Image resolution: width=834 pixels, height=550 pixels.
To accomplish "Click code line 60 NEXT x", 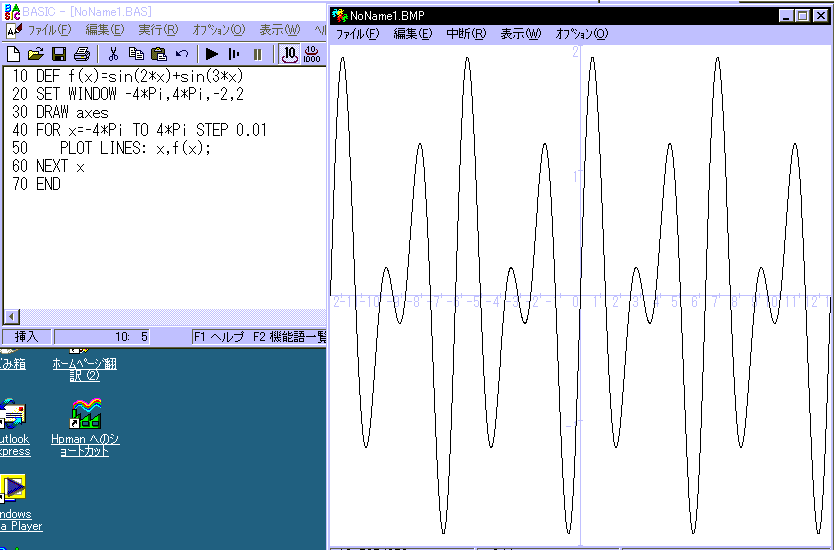I will pos(48,166).
